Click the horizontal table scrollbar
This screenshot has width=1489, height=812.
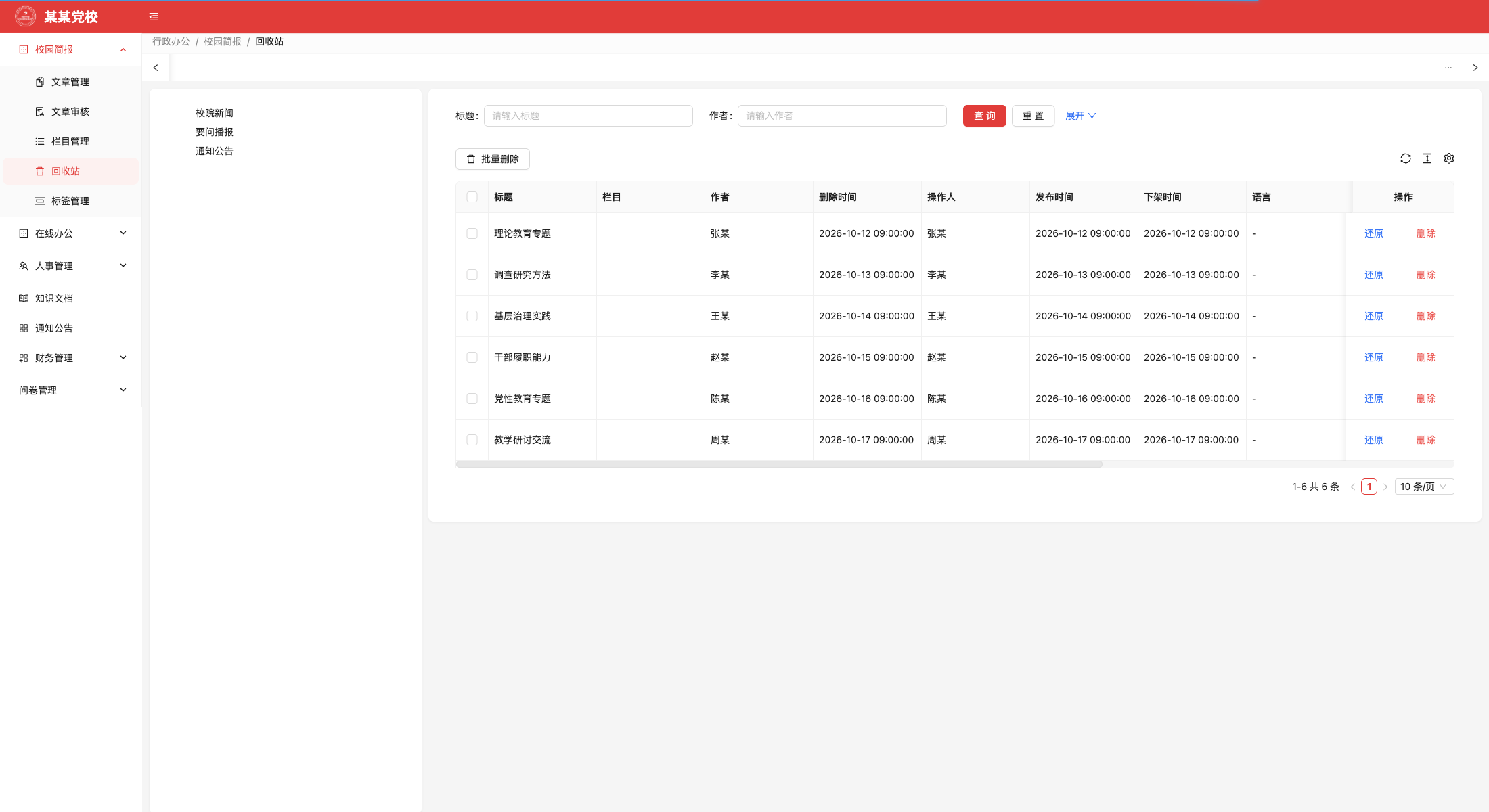tap(779, 464)
